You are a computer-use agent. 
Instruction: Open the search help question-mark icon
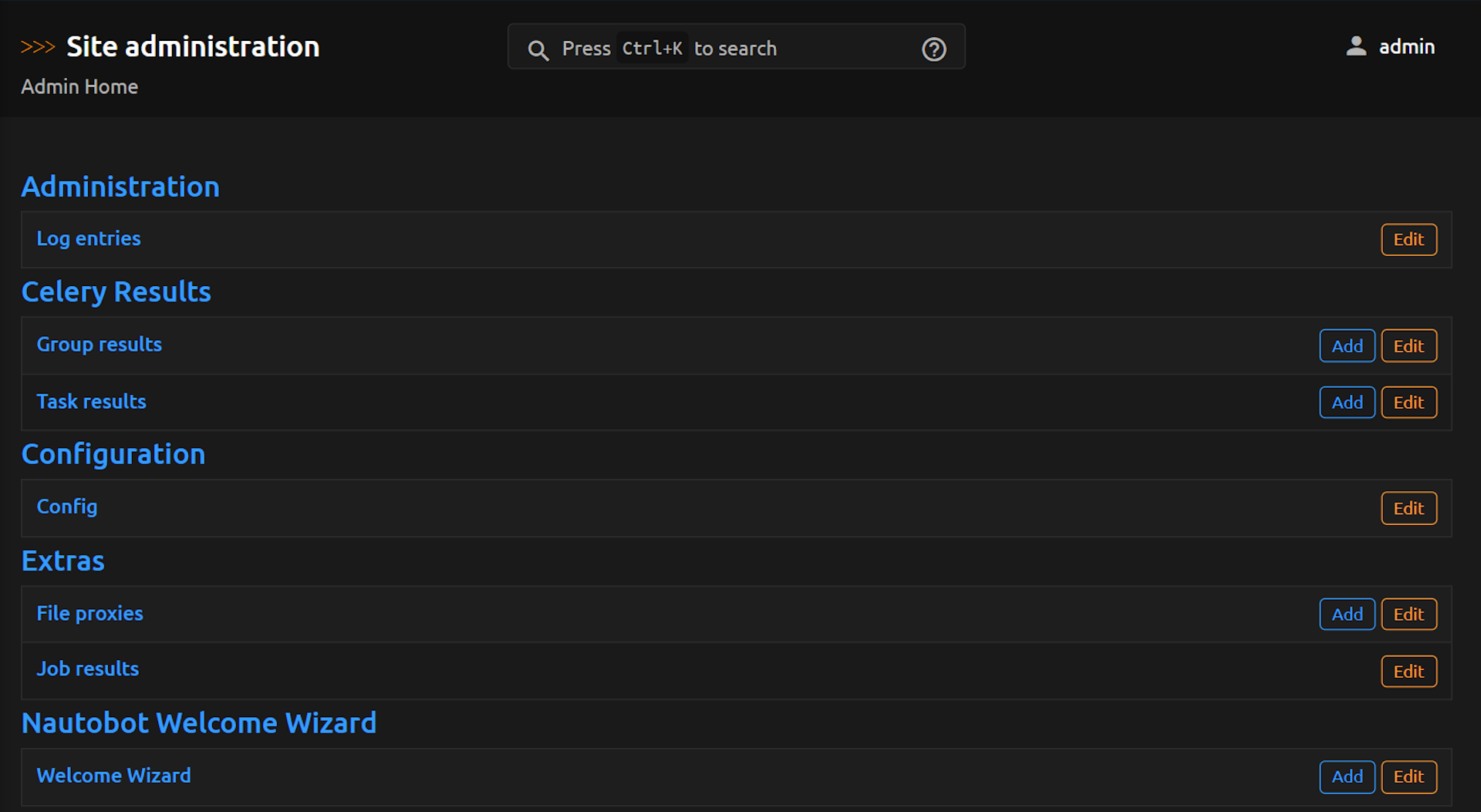[933, 49]
